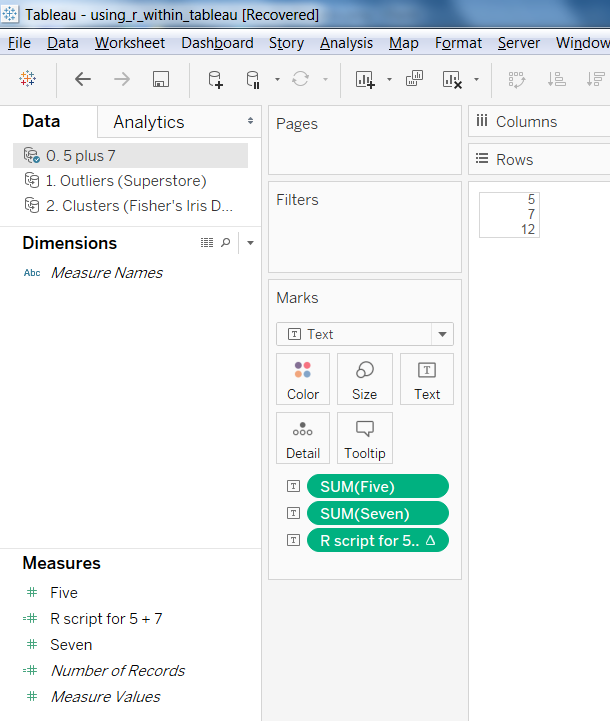Select the Measure Names dimension
Viewport: 610px width, 721px height.
point(107,273)
